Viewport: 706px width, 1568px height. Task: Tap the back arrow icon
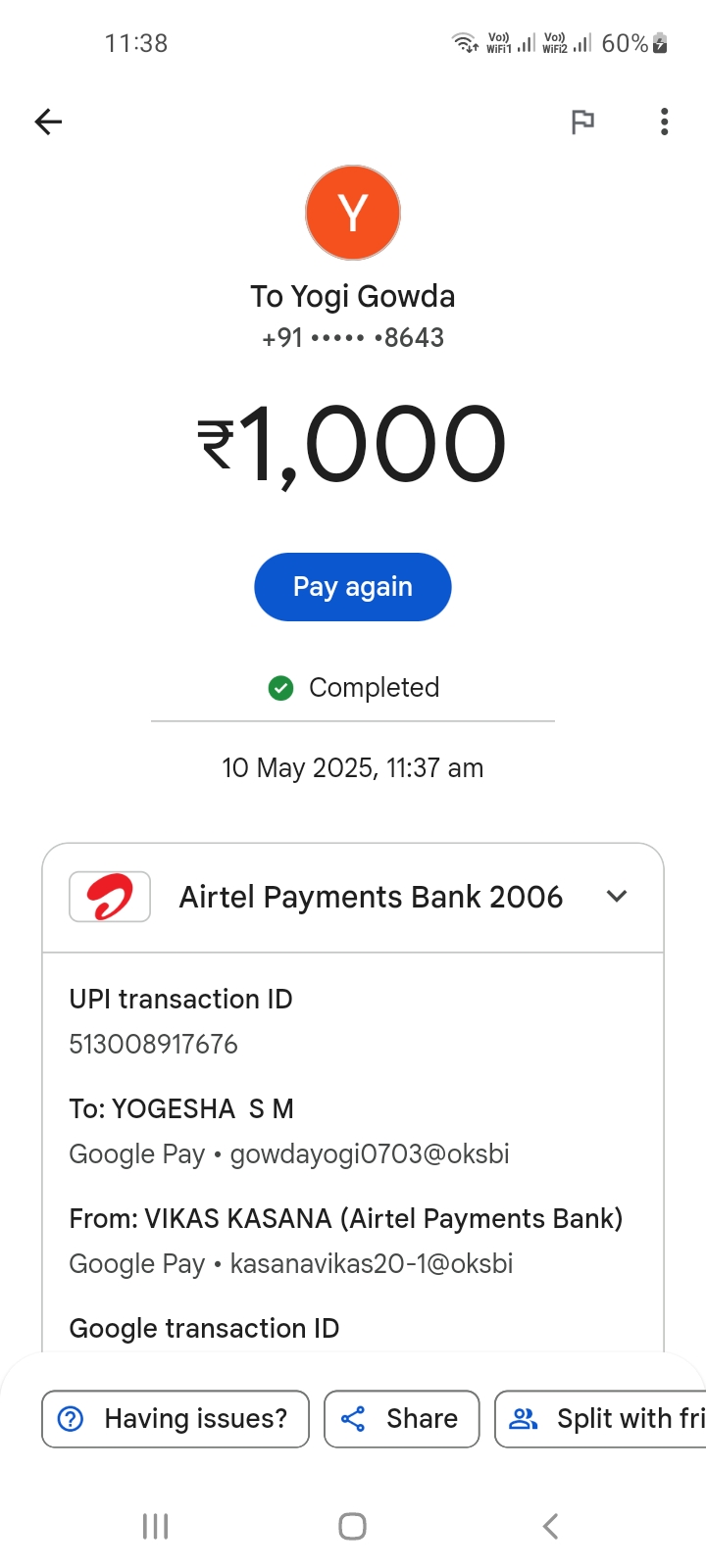(x=48, y=122)
